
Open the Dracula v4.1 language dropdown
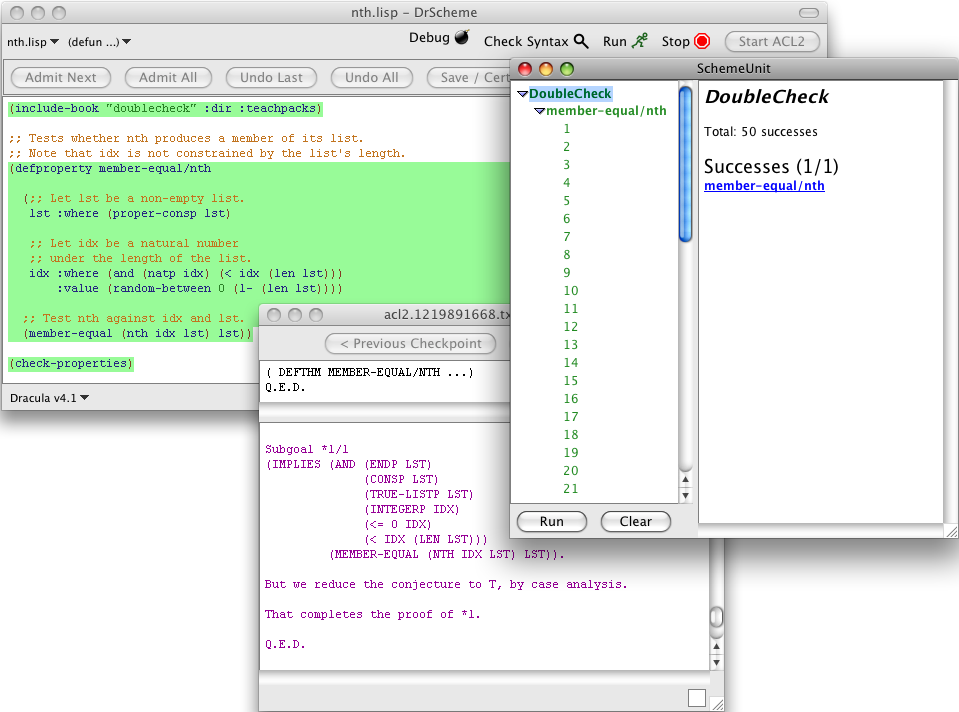pyautogui.click(x=50, y=398)
